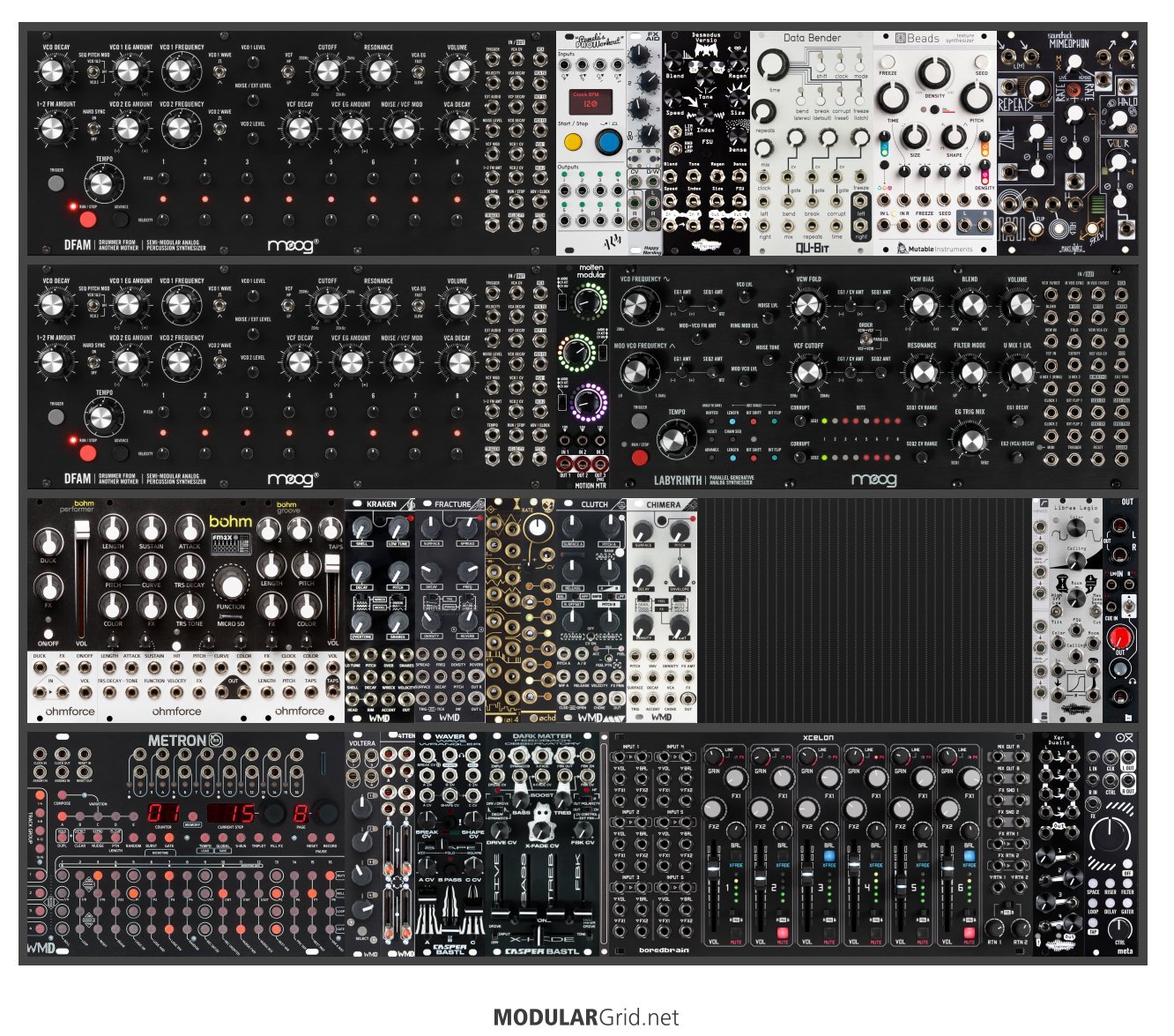
Task: Toggle VCF HP/LP switch on upper DFAM
Action: pyautogui.click(x=288, y=71)
